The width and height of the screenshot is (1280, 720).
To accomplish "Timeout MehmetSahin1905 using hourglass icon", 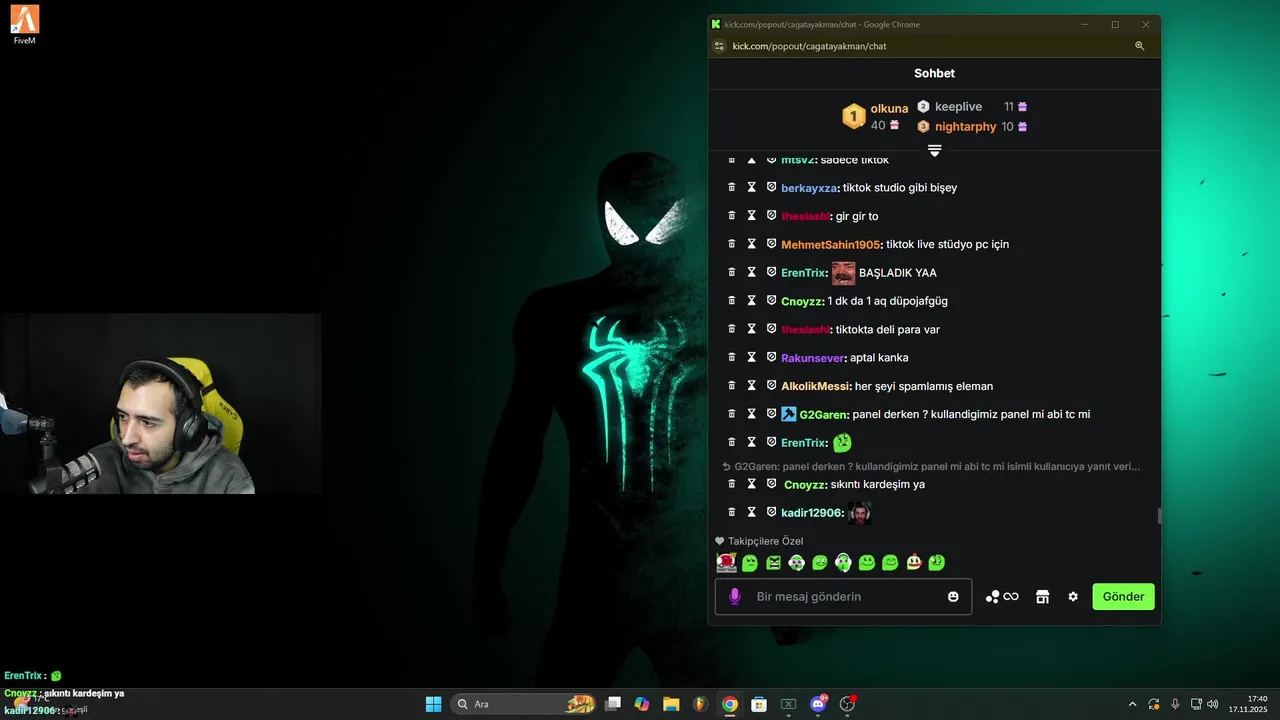I will [752, 244].
